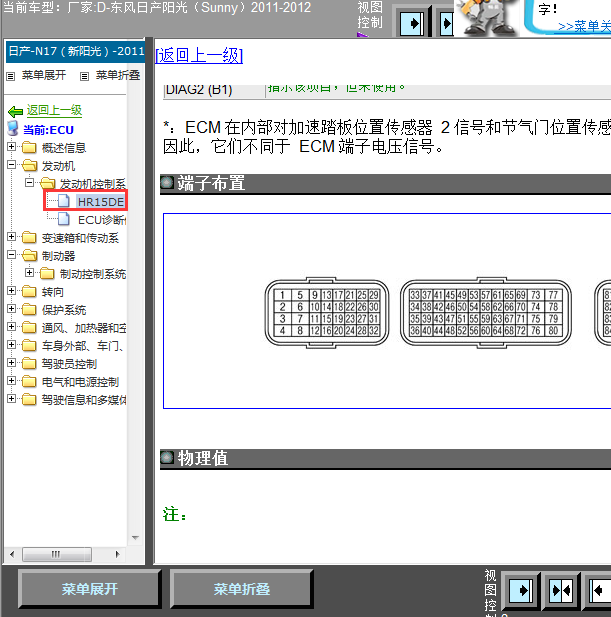Open the 驾驶信息和多媒体 folder label

point(84,400)
